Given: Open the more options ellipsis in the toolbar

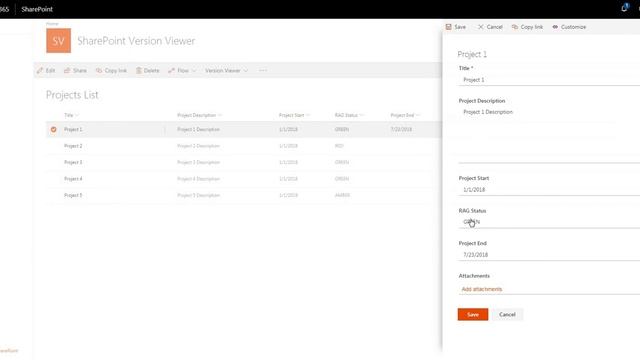Looking at the screenshot, I should click(263, 71).
